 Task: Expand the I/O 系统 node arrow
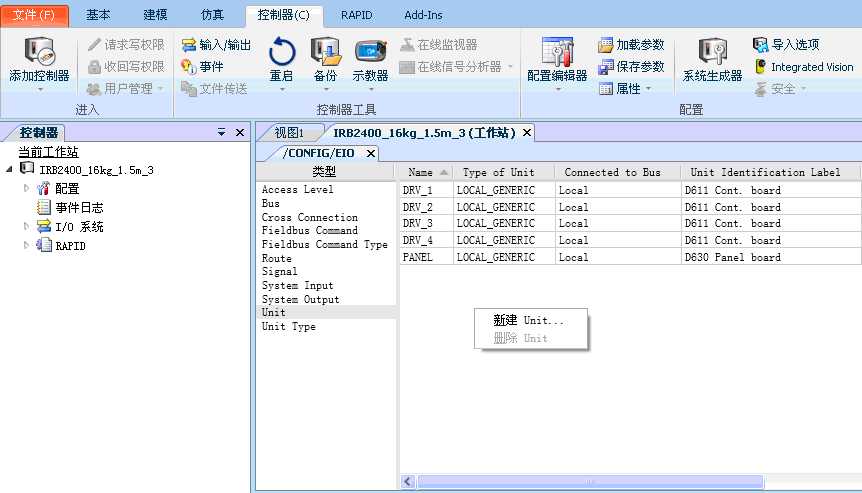tap(26, 226)
